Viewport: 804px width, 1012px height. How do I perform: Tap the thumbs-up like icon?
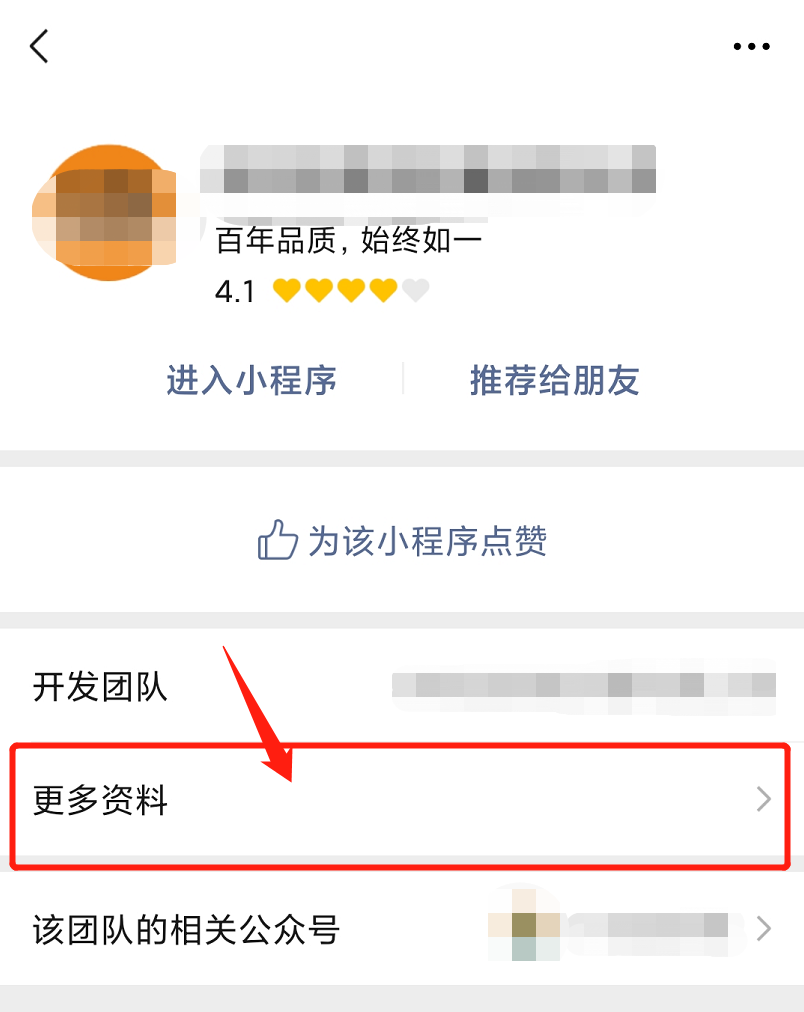click(277, 540)
